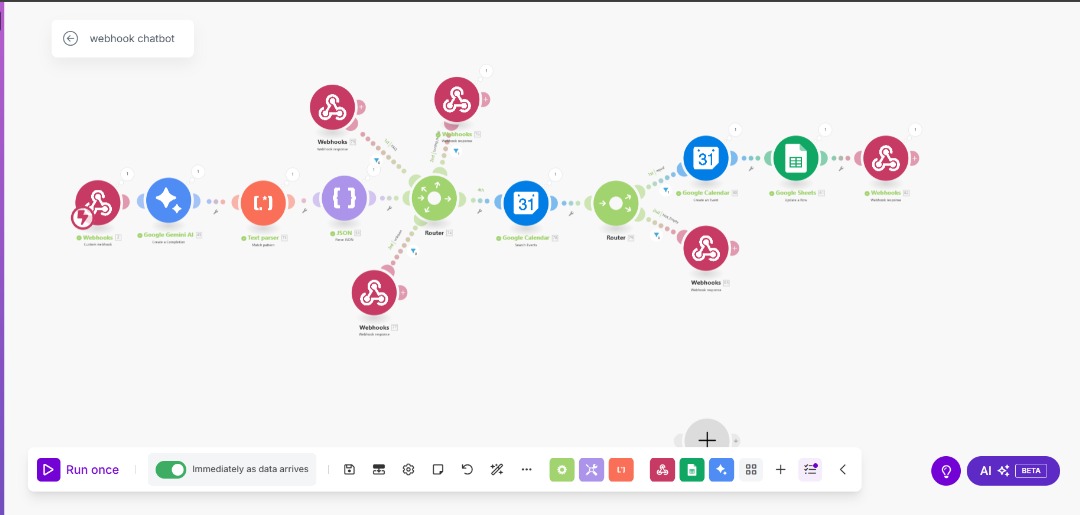Open the Google Calendar Search Events module
Viewport: 1080px width, 515px height.
tap(526, 203)
